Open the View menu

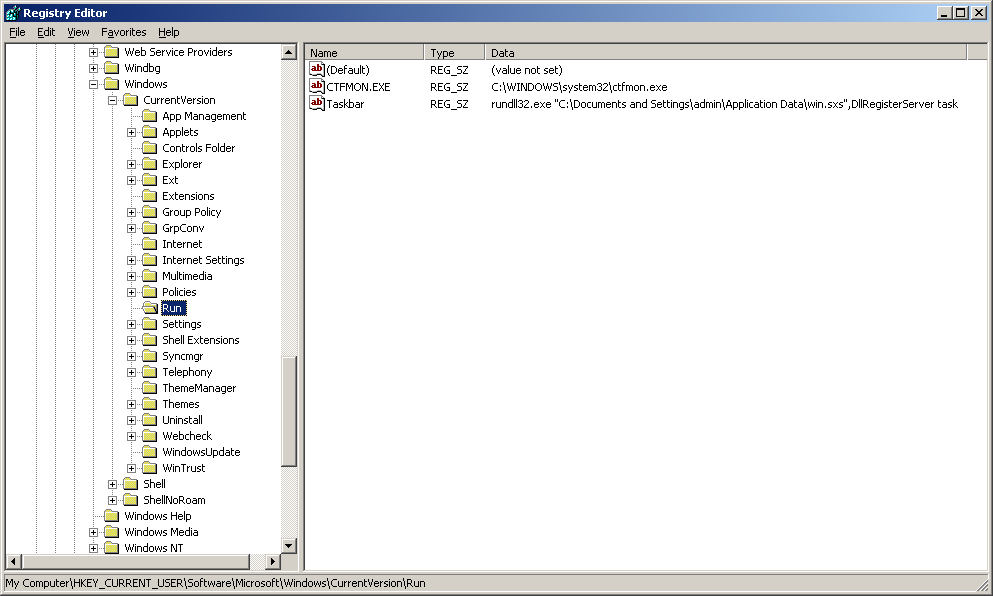tap(78, 32)
